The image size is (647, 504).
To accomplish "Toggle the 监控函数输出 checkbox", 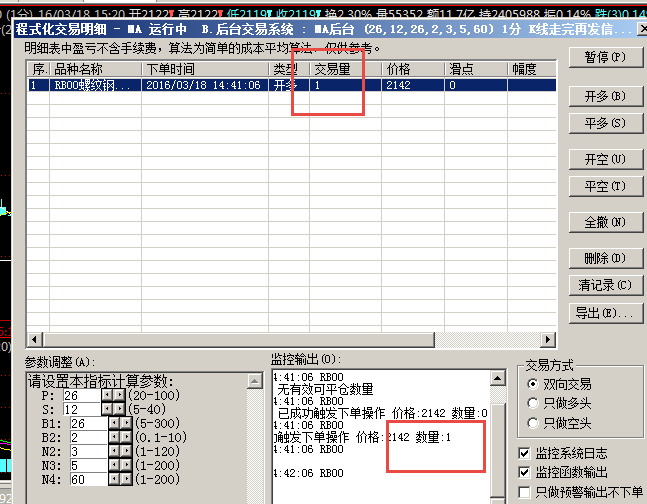I will tap(526, 472).
